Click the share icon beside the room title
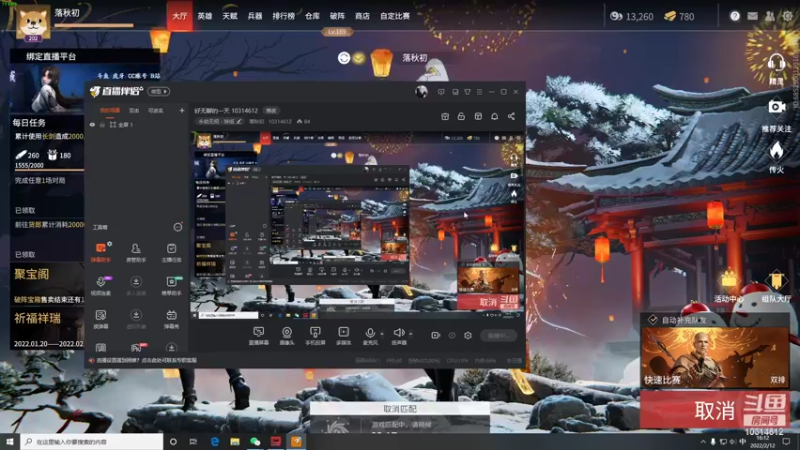The height and width of the screenshot is (450, 800). pos(511,116)
